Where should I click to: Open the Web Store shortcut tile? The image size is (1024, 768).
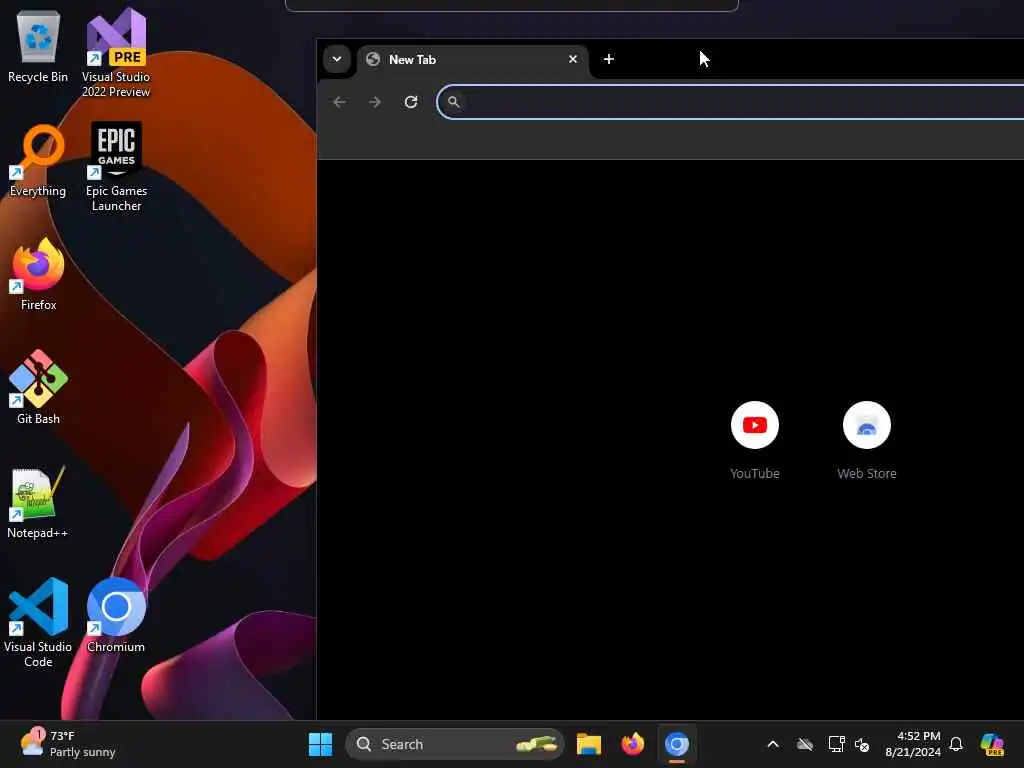867,441
